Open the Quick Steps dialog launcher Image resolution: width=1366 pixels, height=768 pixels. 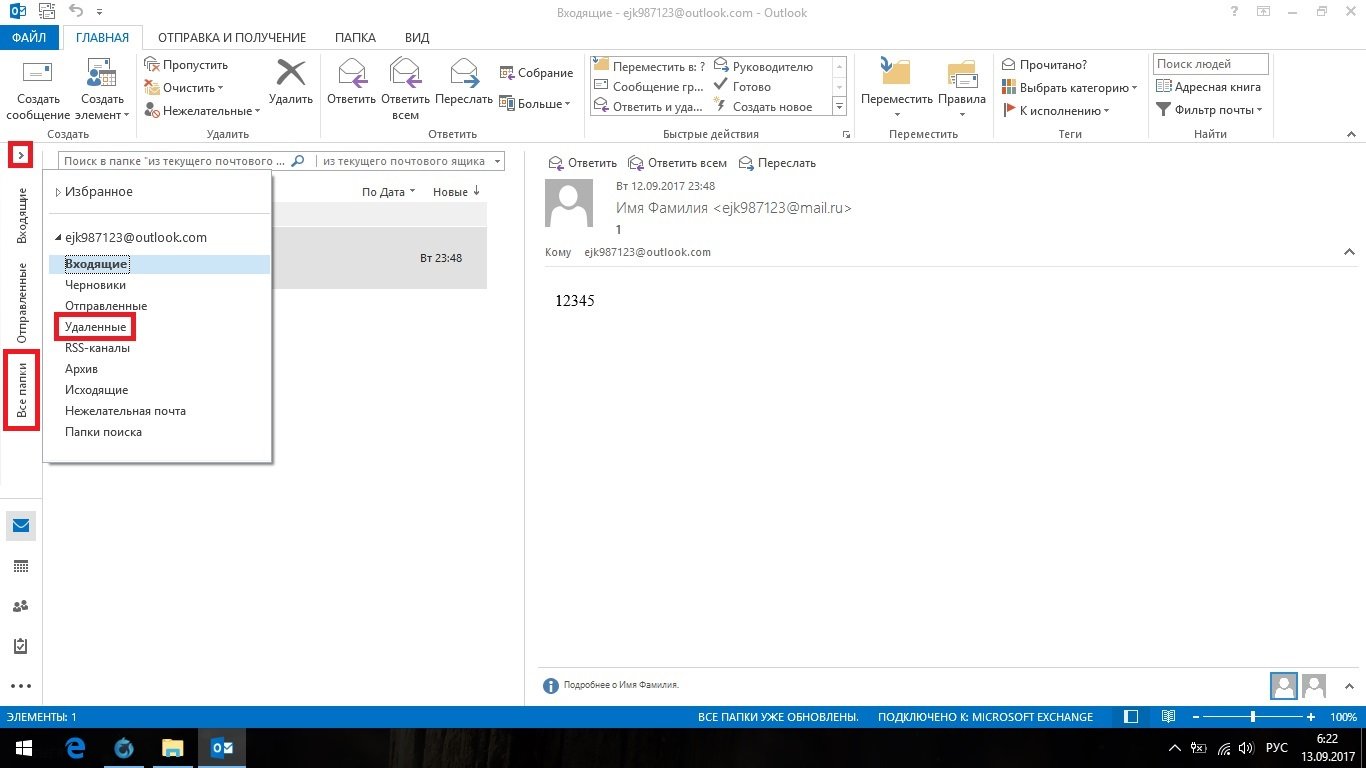click(x=846, y=134)
